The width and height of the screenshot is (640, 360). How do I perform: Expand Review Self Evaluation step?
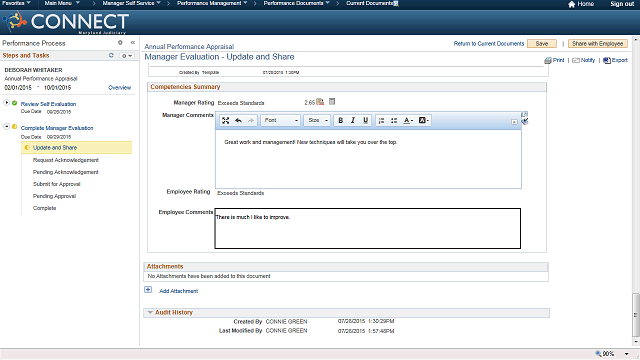point(7,102)
